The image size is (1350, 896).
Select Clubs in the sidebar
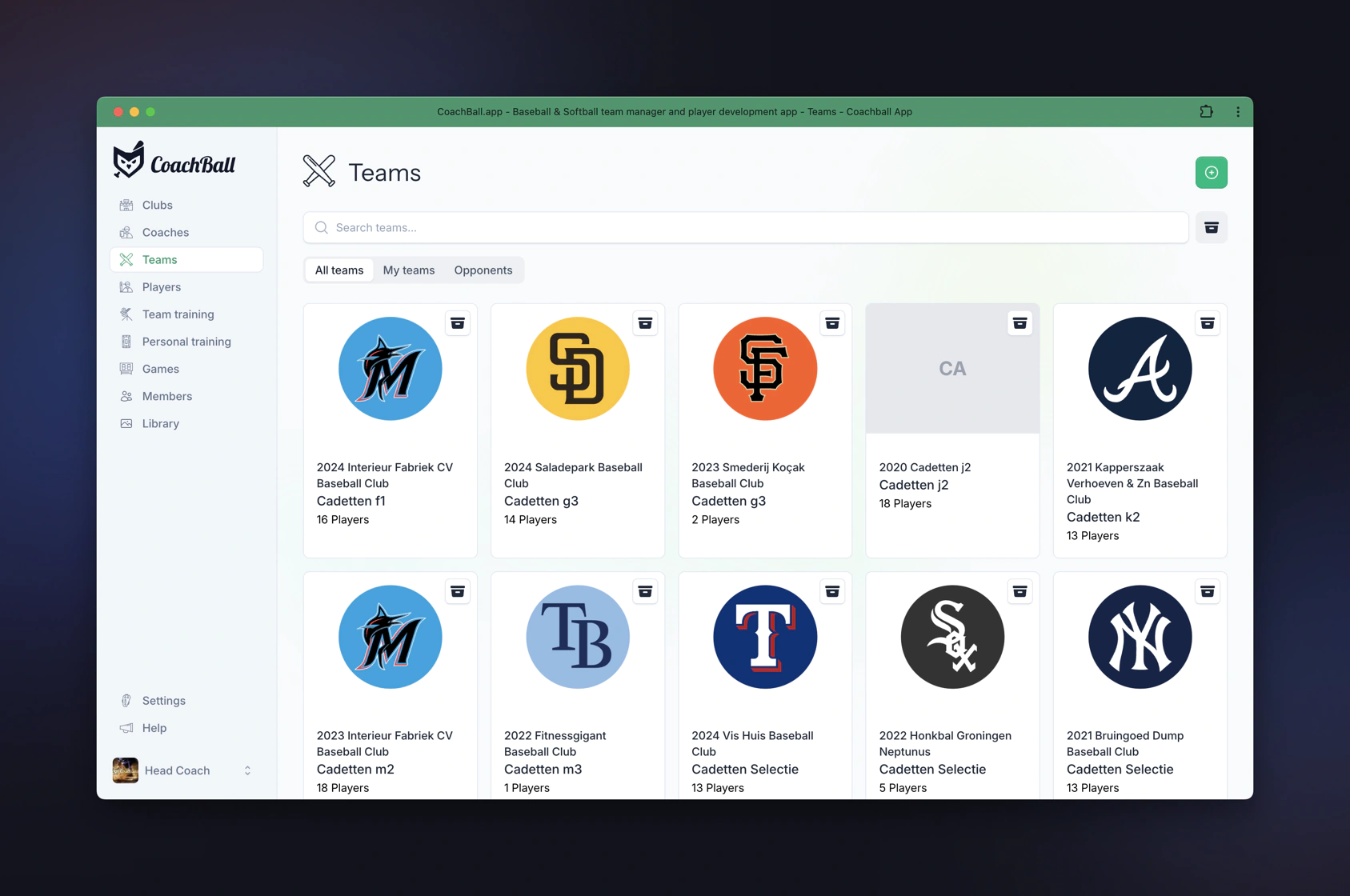pyautogui.click(x=157, y=205)
